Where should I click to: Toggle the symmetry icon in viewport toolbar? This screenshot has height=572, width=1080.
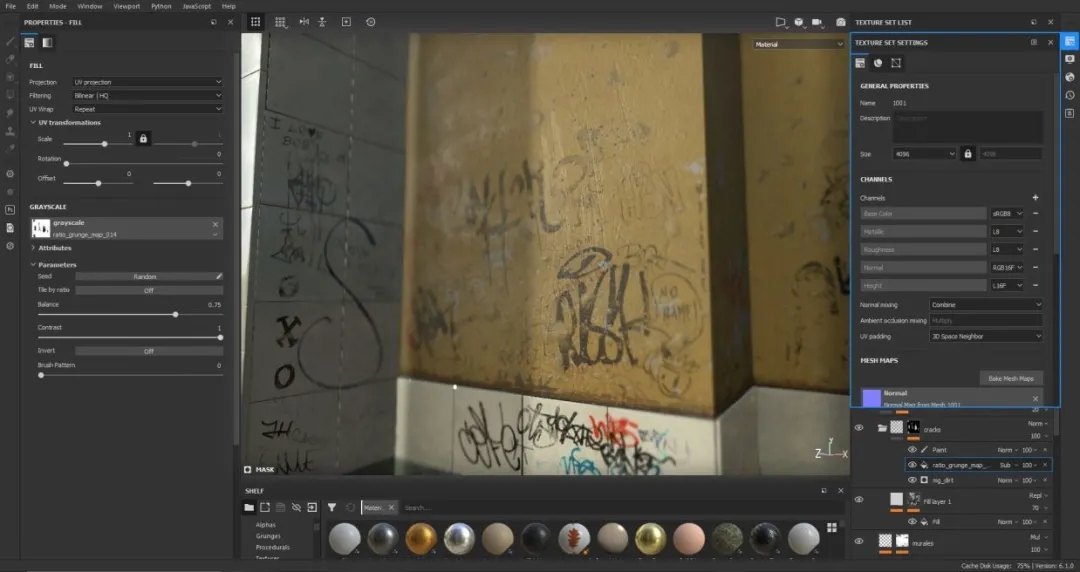pos(304,22)
